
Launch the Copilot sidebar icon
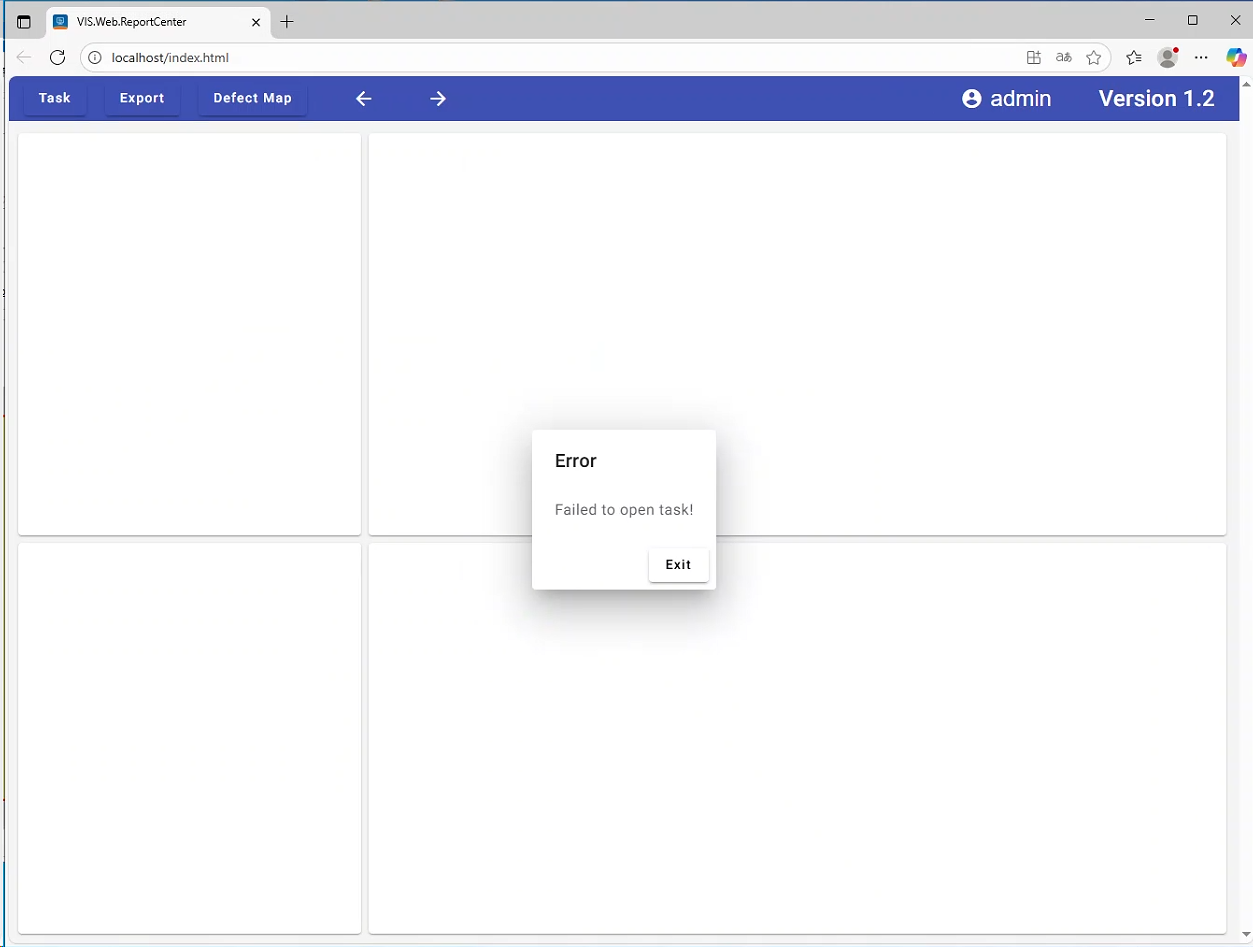(x=1236, y=57)
